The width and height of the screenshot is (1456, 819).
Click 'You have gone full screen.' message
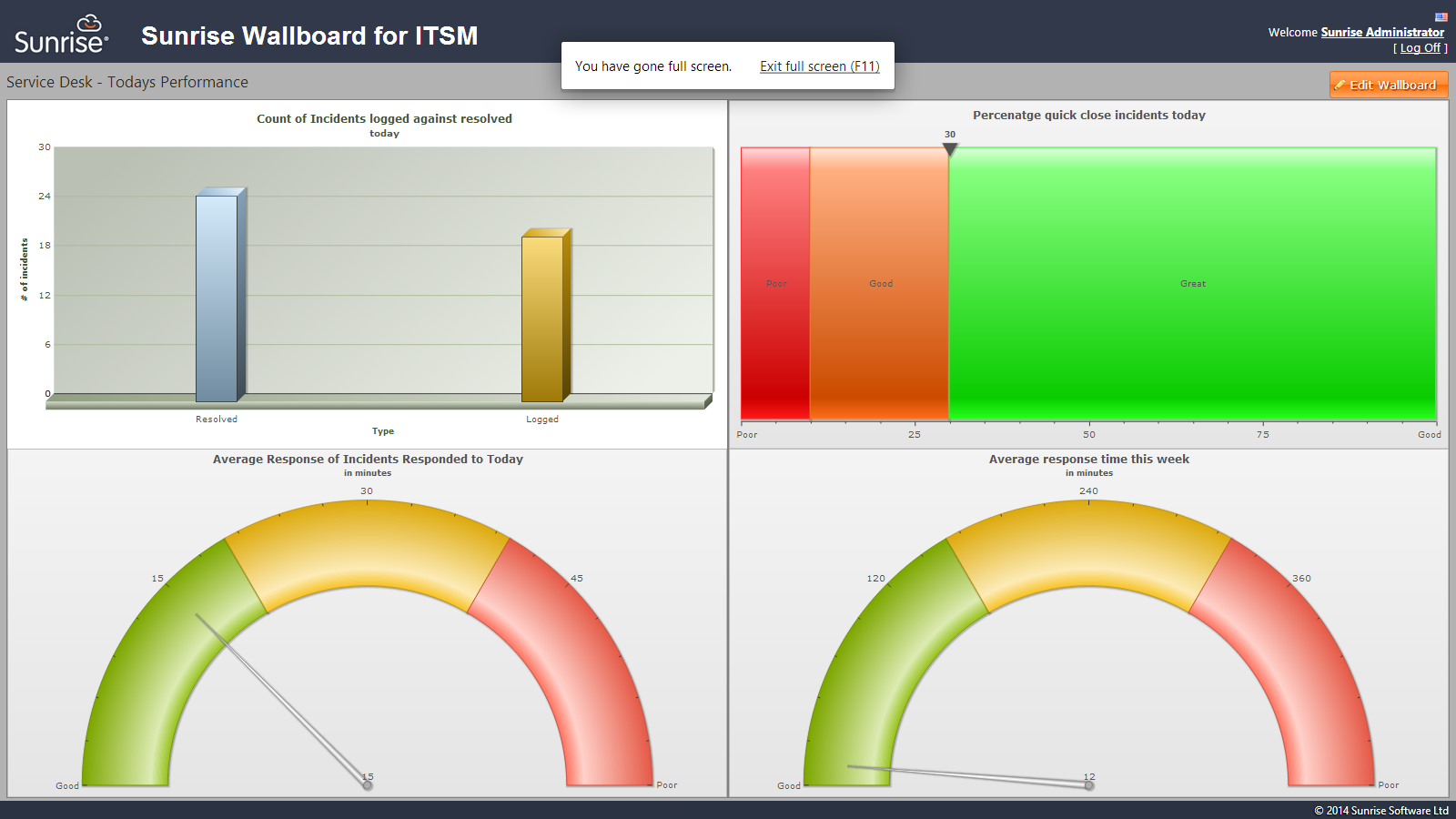click(x=653, y=66)
